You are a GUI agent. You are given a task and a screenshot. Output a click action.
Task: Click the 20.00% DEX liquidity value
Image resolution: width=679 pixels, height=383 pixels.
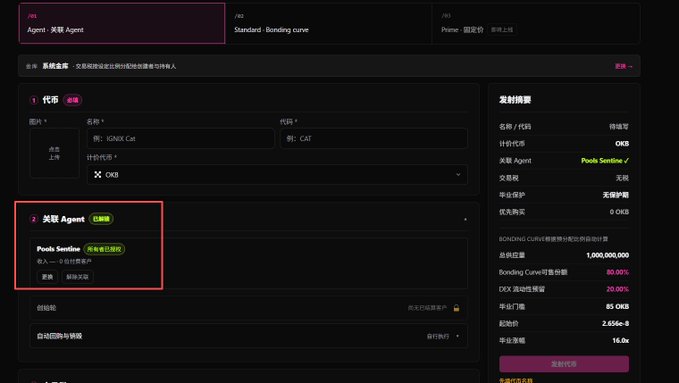coord(618,289)
